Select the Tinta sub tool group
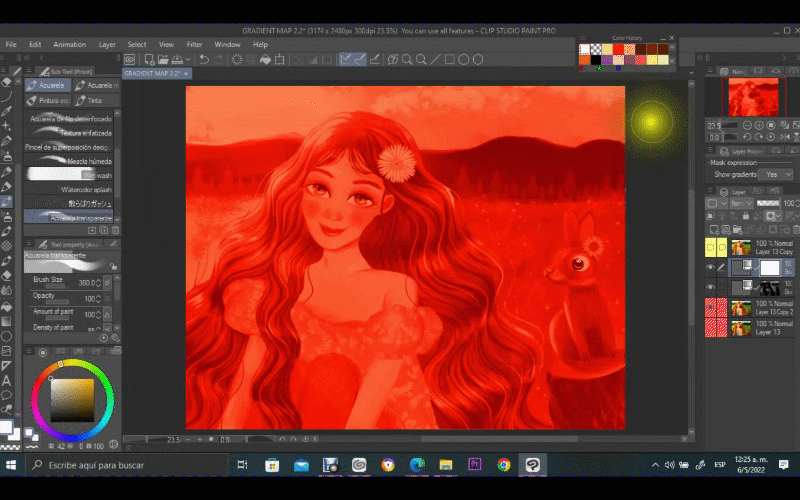The image size is (800, 500). click(94, 101)
